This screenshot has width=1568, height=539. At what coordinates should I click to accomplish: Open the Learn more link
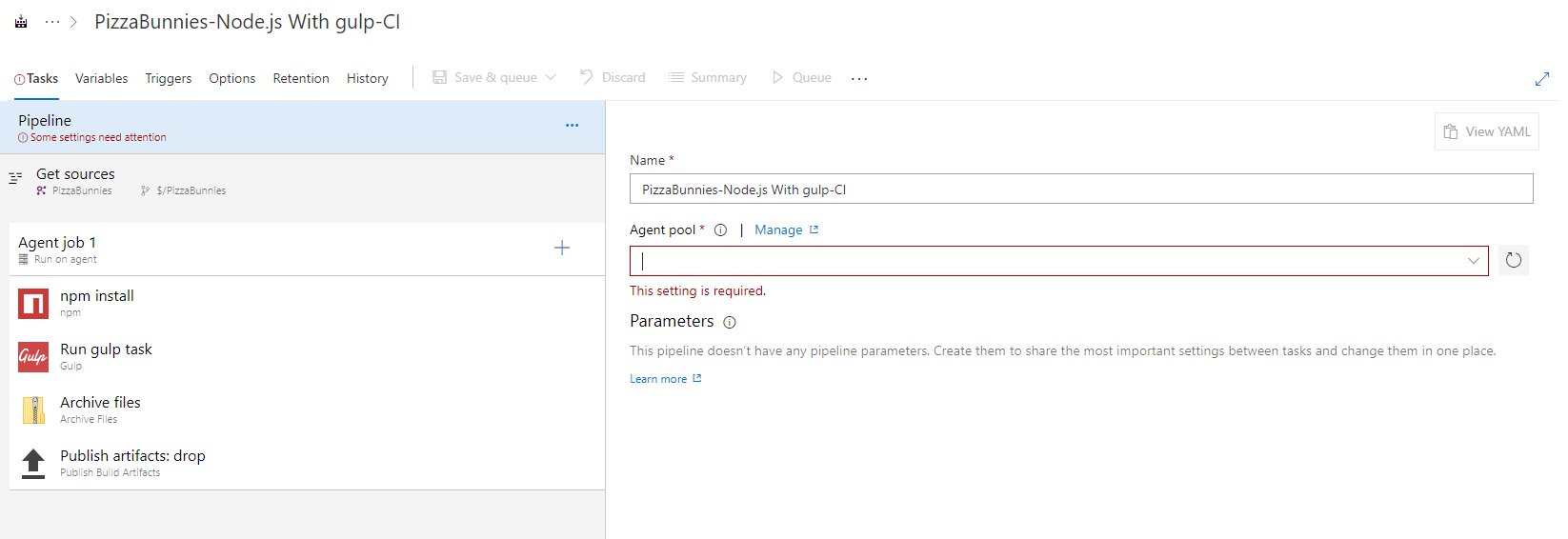(x=658, y=379)
